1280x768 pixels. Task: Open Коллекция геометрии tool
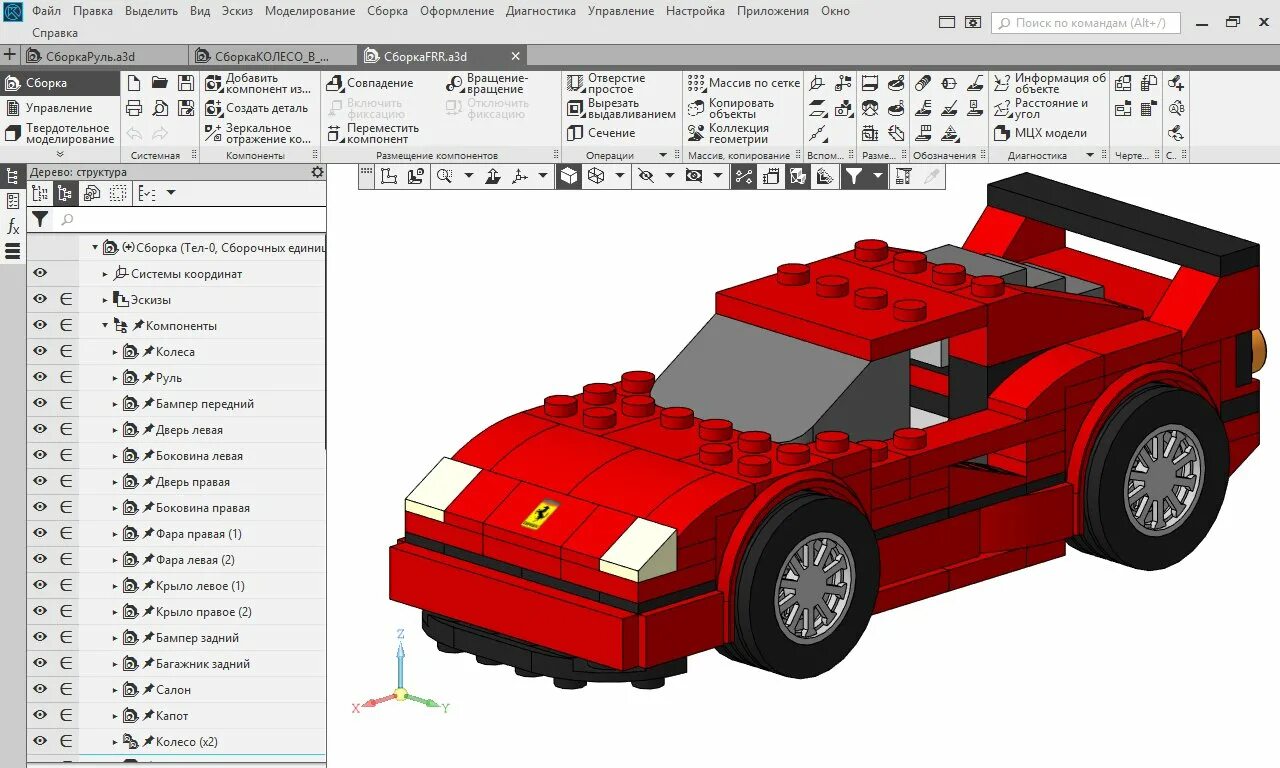coord(729,133)
